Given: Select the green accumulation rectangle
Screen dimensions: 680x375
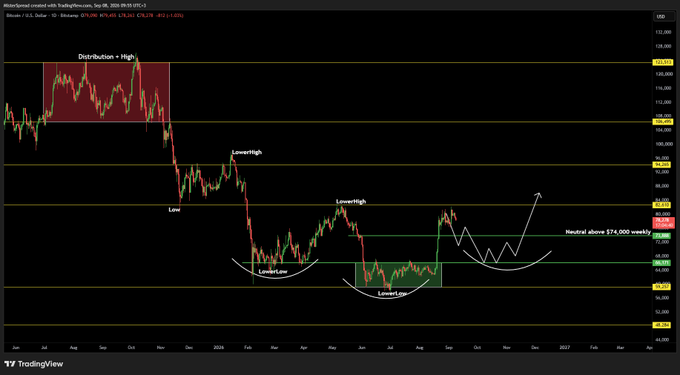Looking at the screenshot, I should (x=398, y=274).
